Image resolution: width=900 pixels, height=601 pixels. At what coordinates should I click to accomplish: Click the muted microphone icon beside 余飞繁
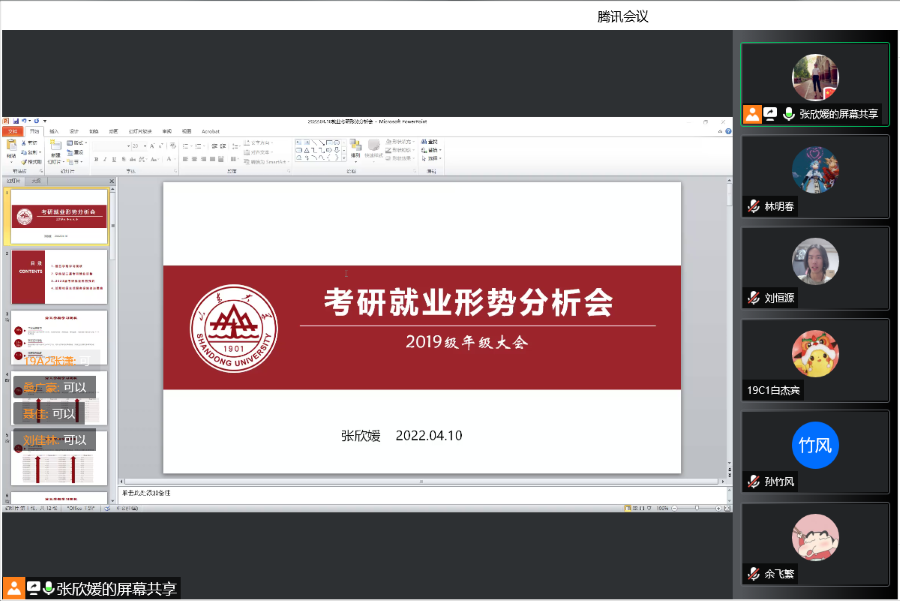(x=753, y=574)
